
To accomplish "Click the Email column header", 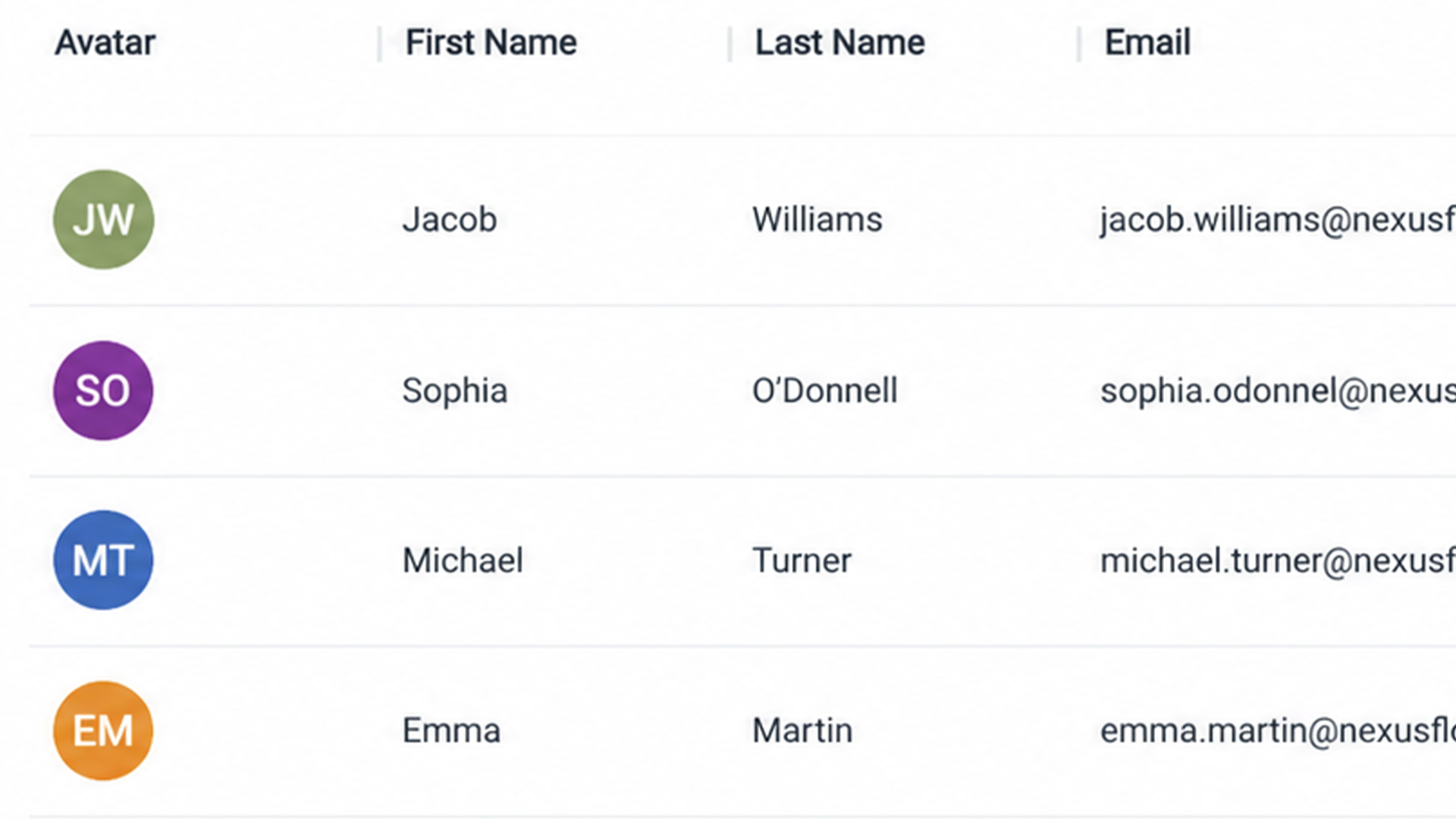I will click(x=1147, y=42).
